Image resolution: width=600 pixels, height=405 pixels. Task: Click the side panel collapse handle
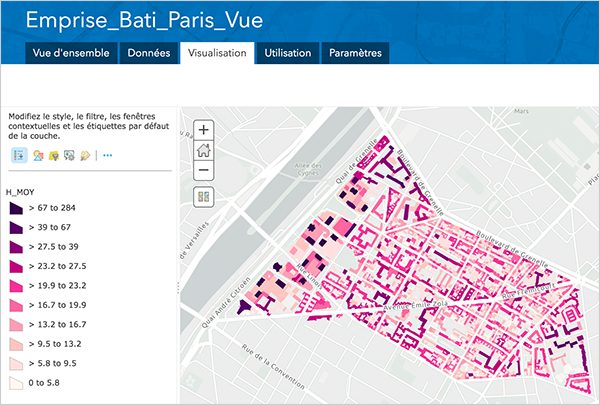coord(178,288)
